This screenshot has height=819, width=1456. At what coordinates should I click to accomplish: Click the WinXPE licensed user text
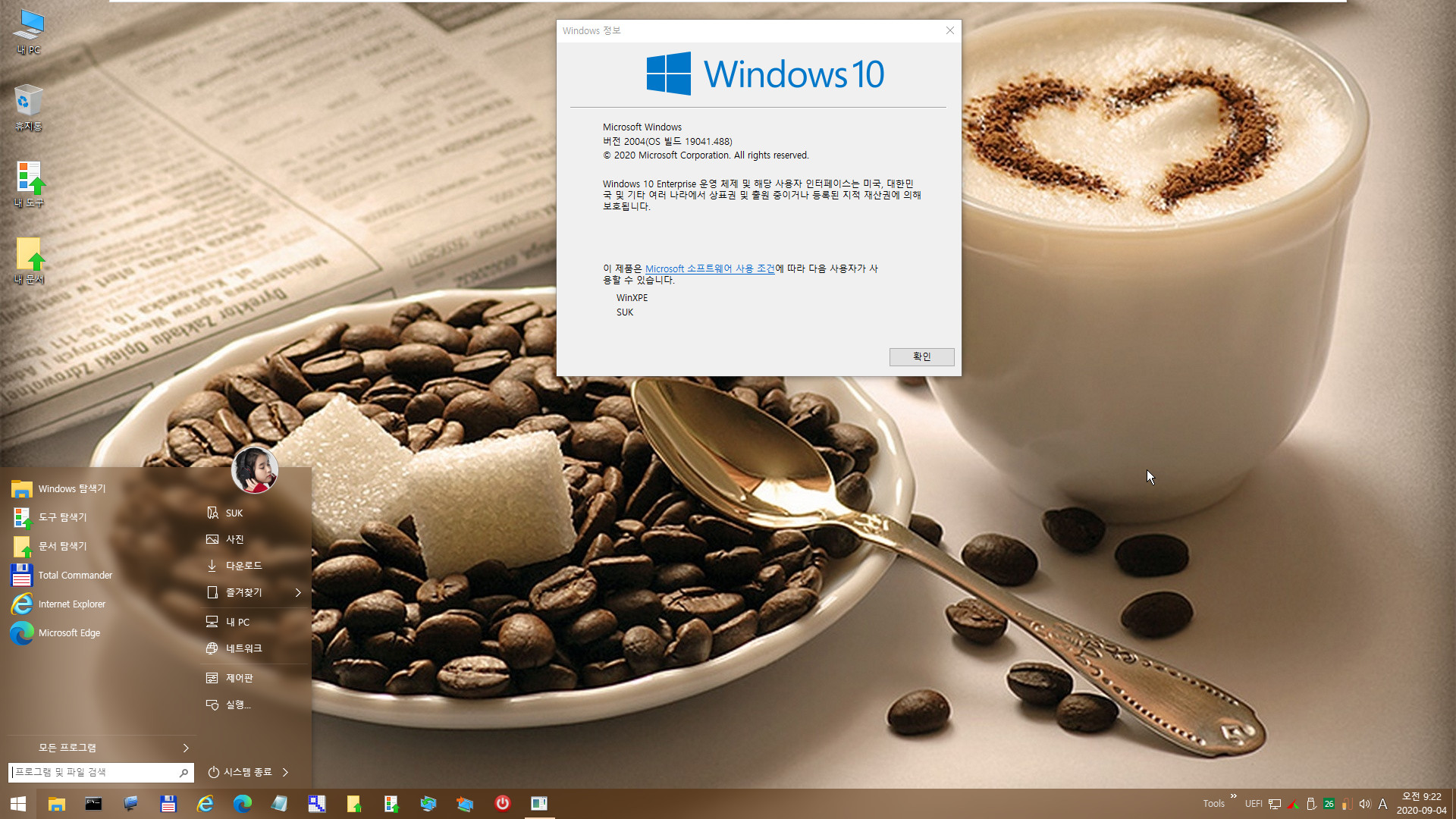[x=632, y=298]
